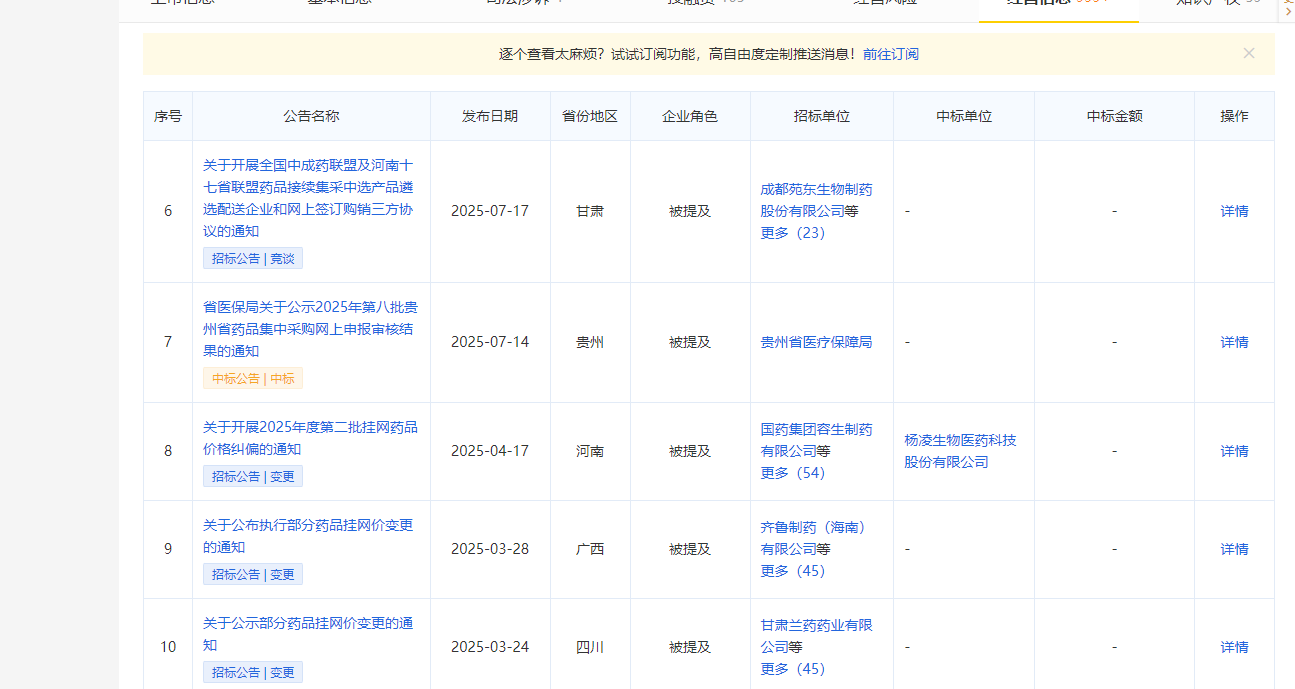Click 详情 for the 广西 row
1295x689 pixels.
1234,549
